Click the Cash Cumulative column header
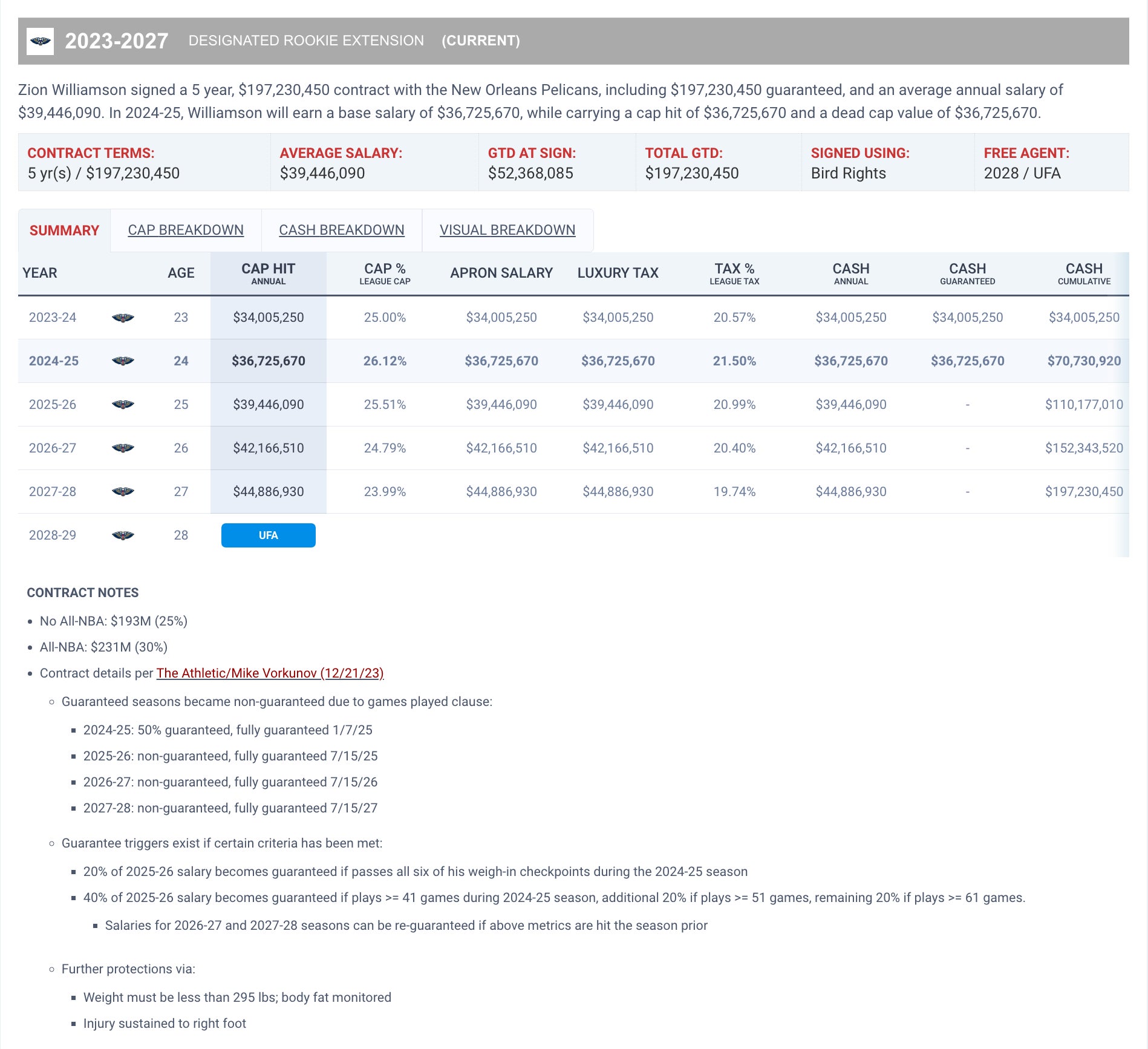Screen dimensions: 1148x1049 click(1083, 273)
